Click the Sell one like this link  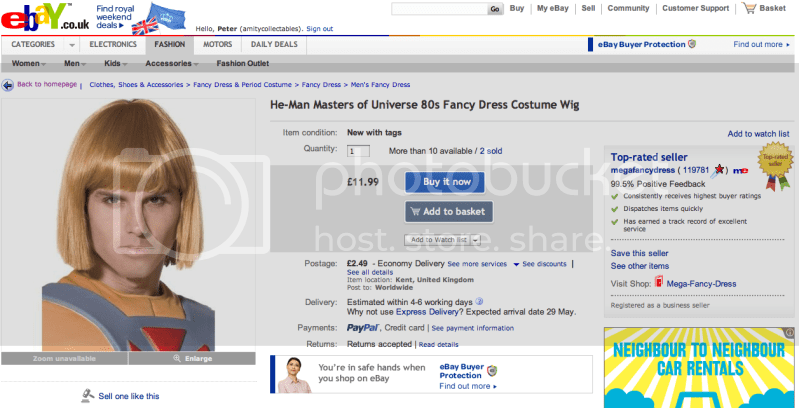[128, 396]
